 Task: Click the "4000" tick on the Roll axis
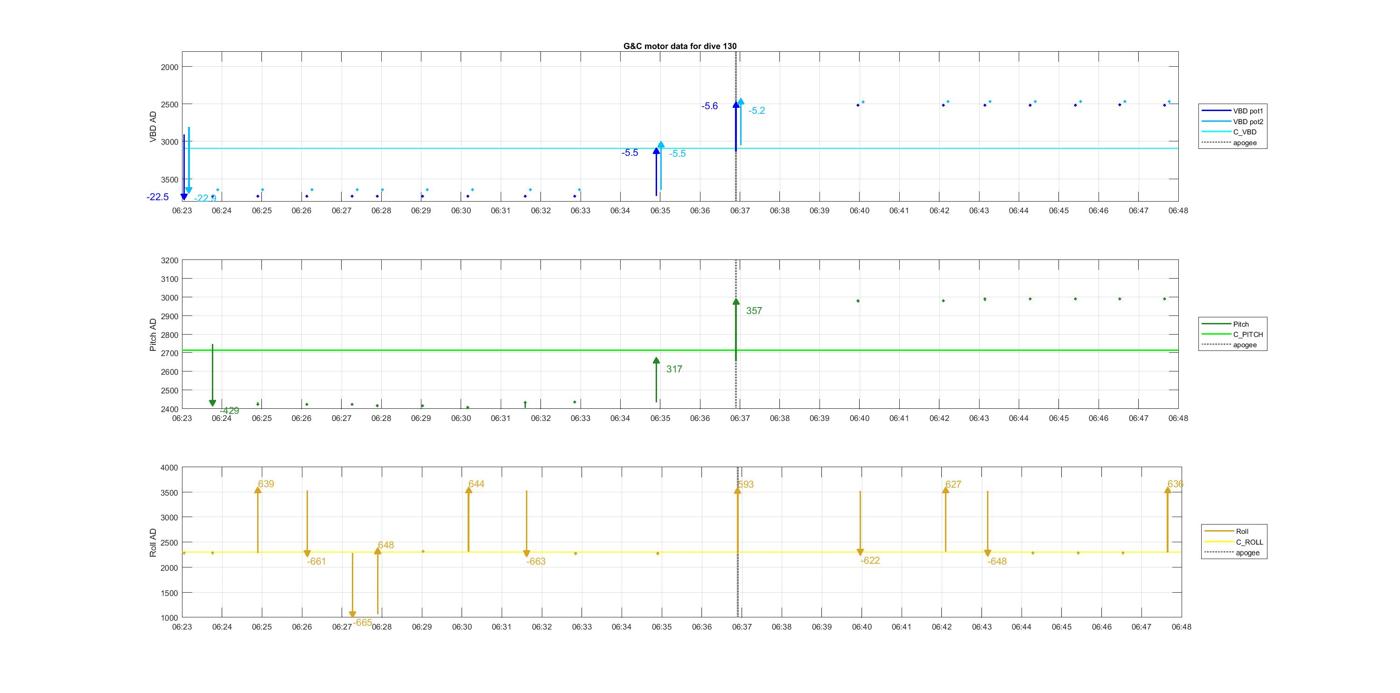point(169,468)
